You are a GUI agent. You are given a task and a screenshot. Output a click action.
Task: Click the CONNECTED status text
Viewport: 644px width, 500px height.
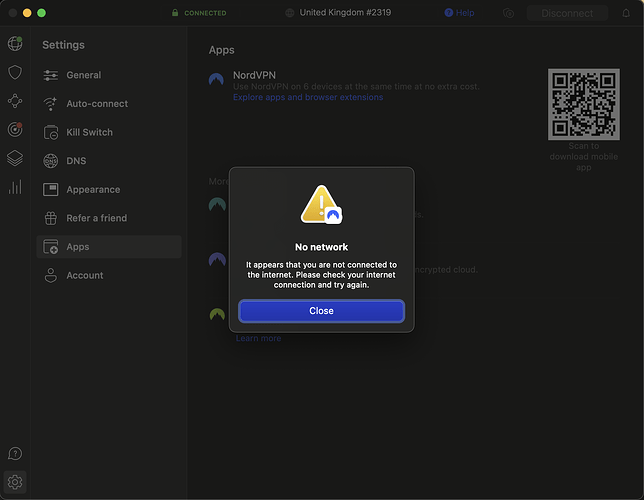point(205,13)
